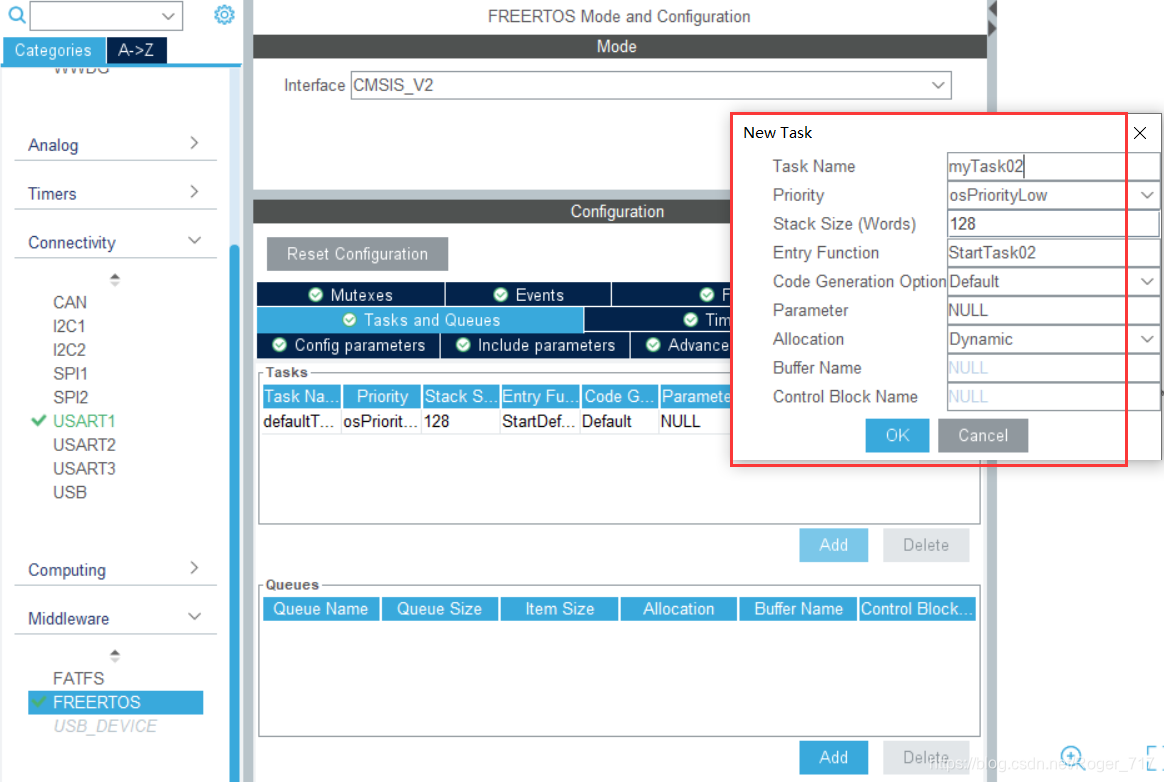This screenshot has width=1164, height=782.
Task: Open the Advanced settings tab
Action: click(681, 345)
